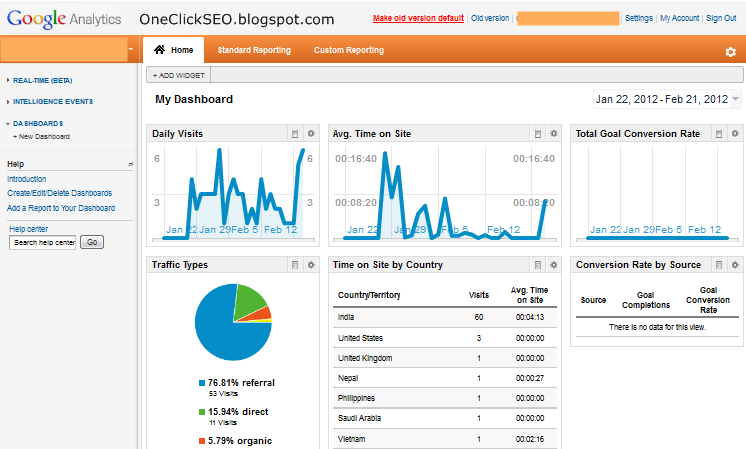Click the Source column header
The height and width of the screenshot is (449, 746).
(593, 300)
